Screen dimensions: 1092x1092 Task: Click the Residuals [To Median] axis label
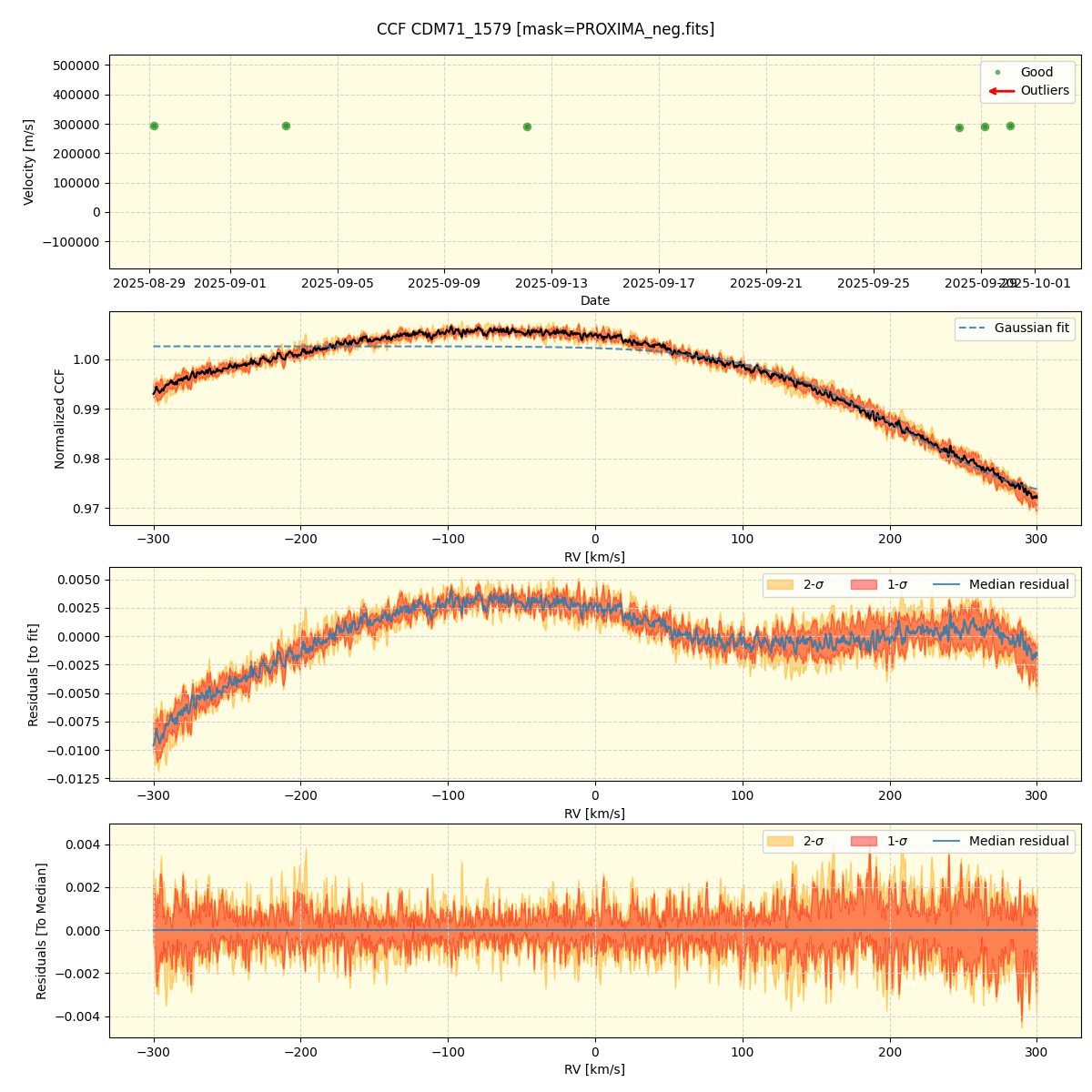42,931
